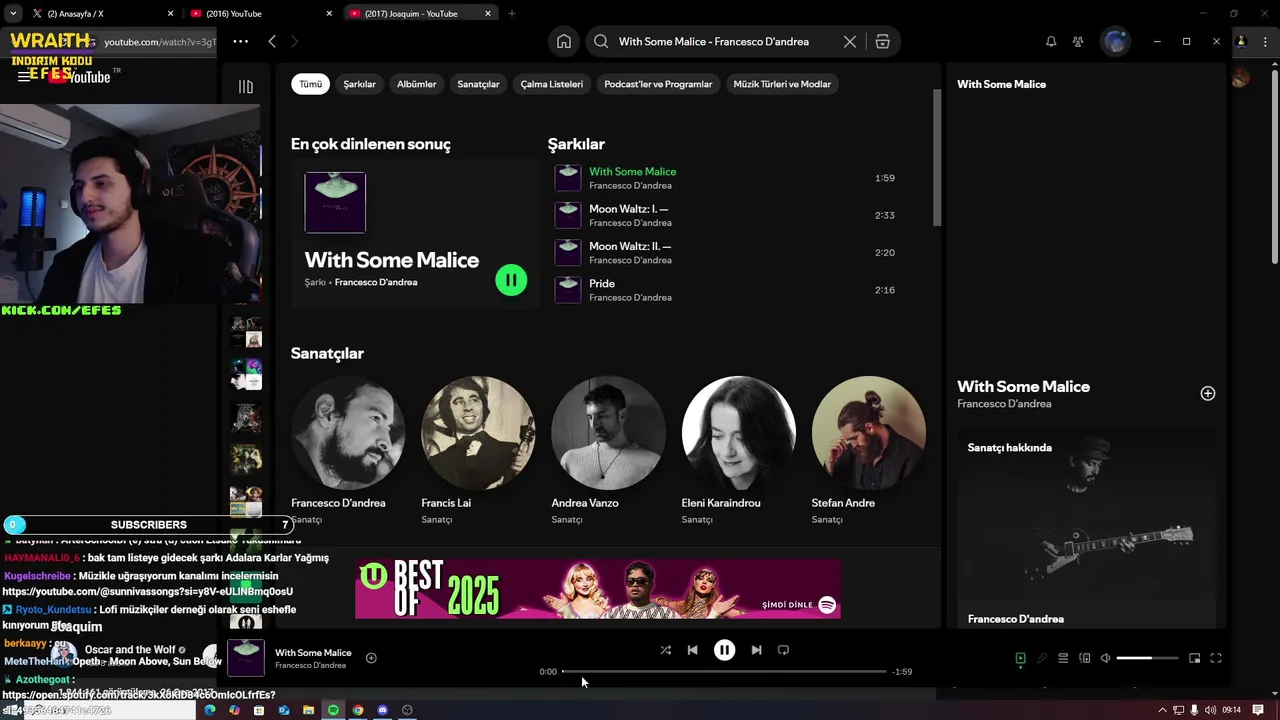This screenshot has height=720, width=1280.
Task: Add With Some Malice to library in right panel
Action: pos(1207,393)
